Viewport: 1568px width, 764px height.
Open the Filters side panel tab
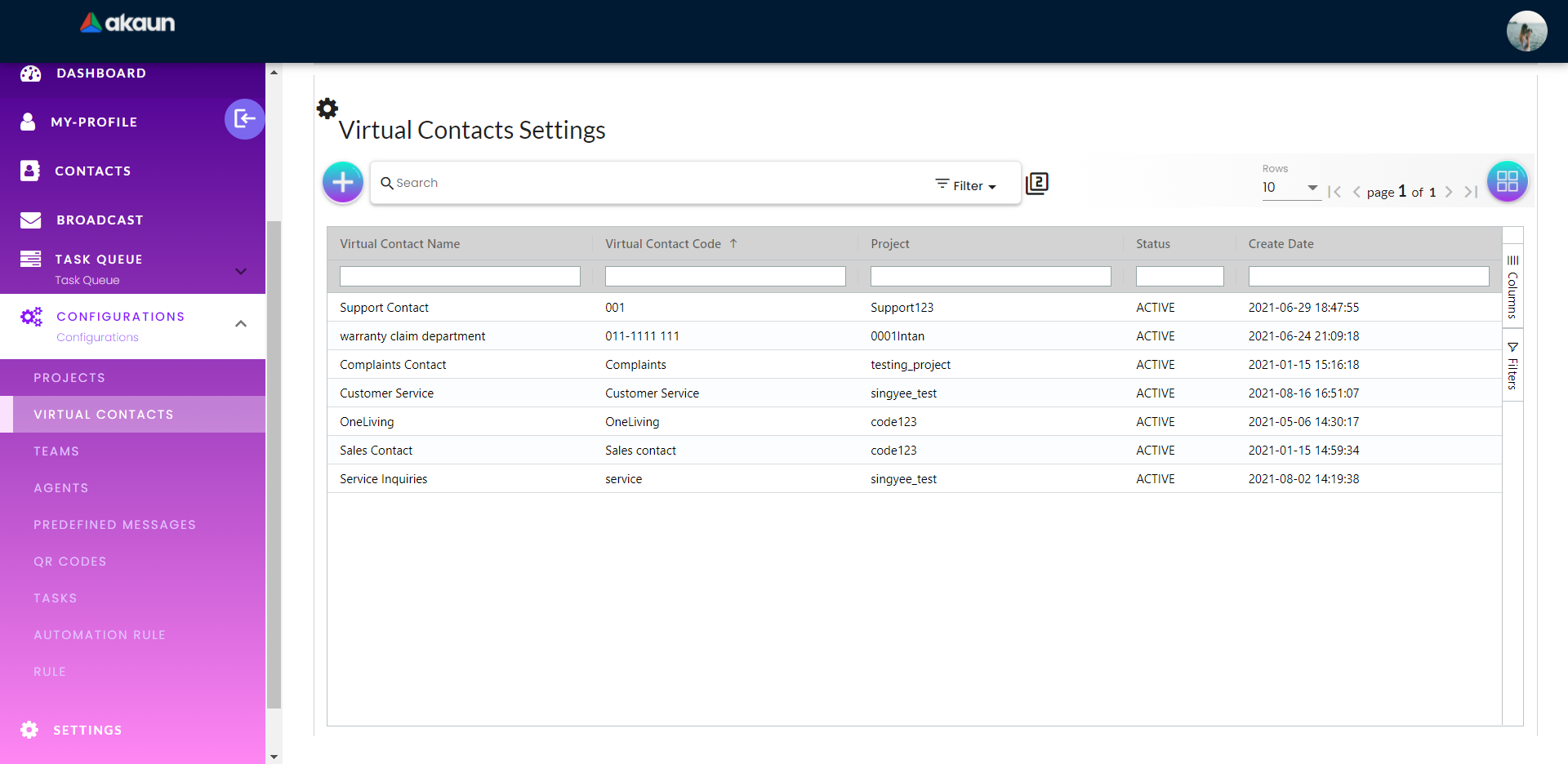pos(1512,366)
